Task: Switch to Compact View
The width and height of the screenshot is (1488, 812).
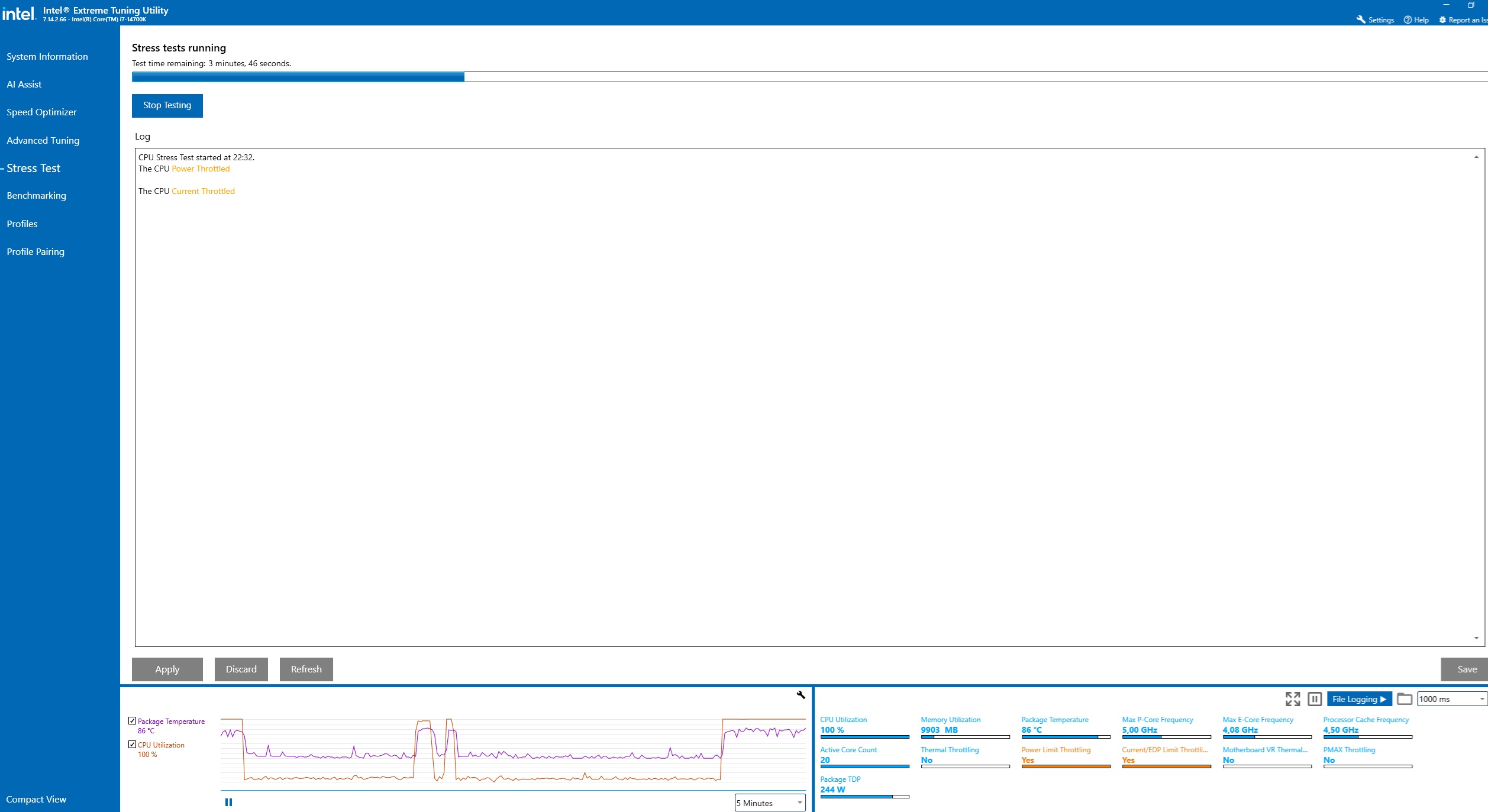Action: coord(36,799)
